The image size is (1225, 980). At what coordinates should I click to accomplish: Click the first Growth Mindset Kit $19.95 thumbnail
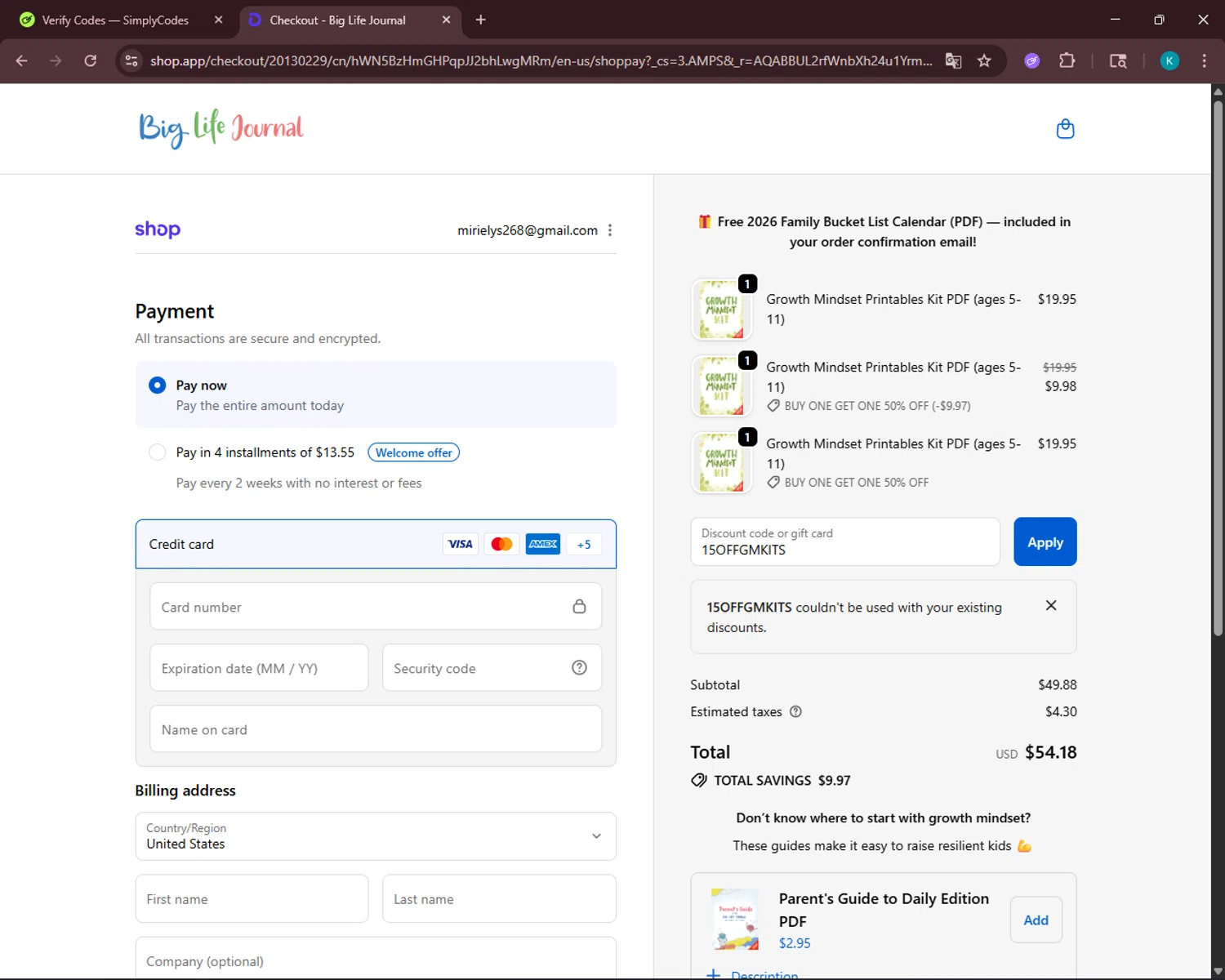click(x=721, y=310)
